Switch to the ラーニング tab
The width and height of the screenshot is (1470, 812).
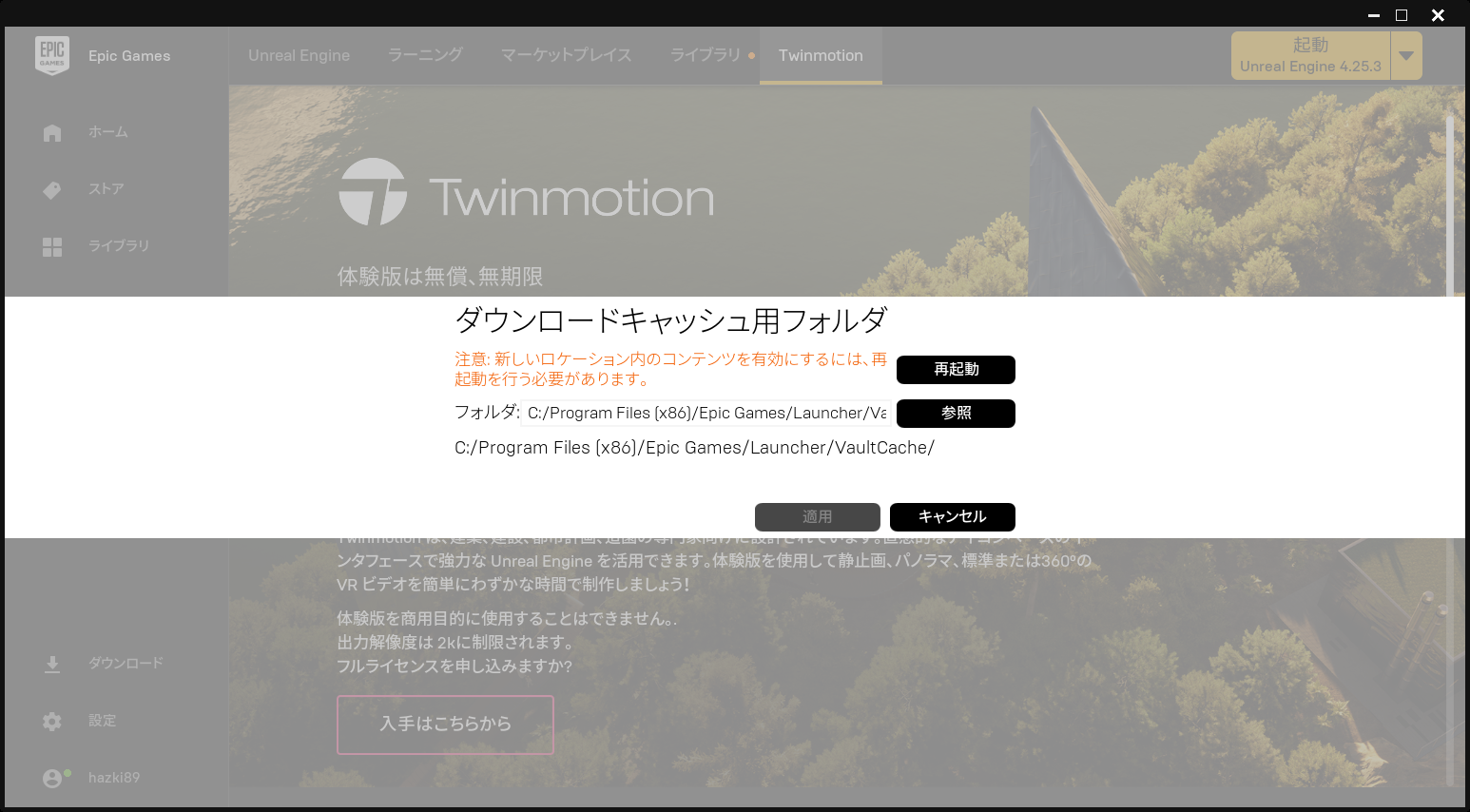pyautogui.click(x=425, y=56)
